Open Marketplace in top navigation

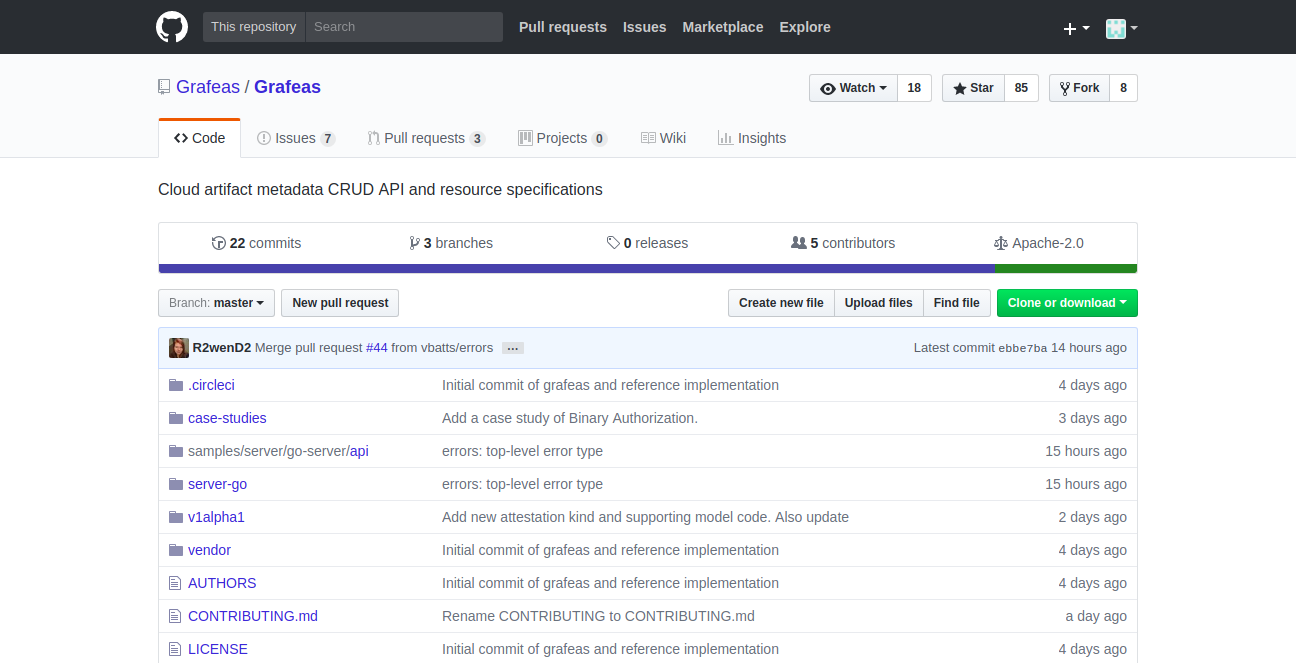[x=723, y=27]
